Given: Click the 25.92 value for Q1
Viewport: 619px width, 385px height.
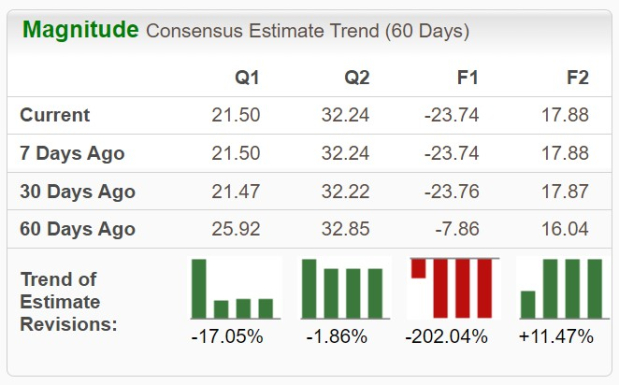Looking at the screenshot, I should [236, 229].
